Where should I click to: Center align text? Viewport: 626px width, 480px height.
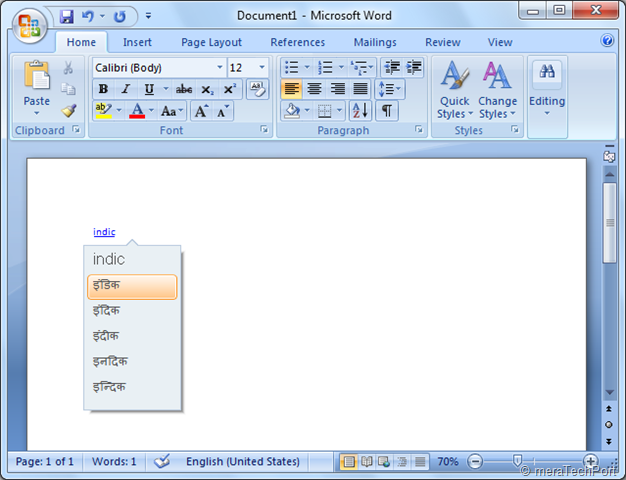coord(314,89)
